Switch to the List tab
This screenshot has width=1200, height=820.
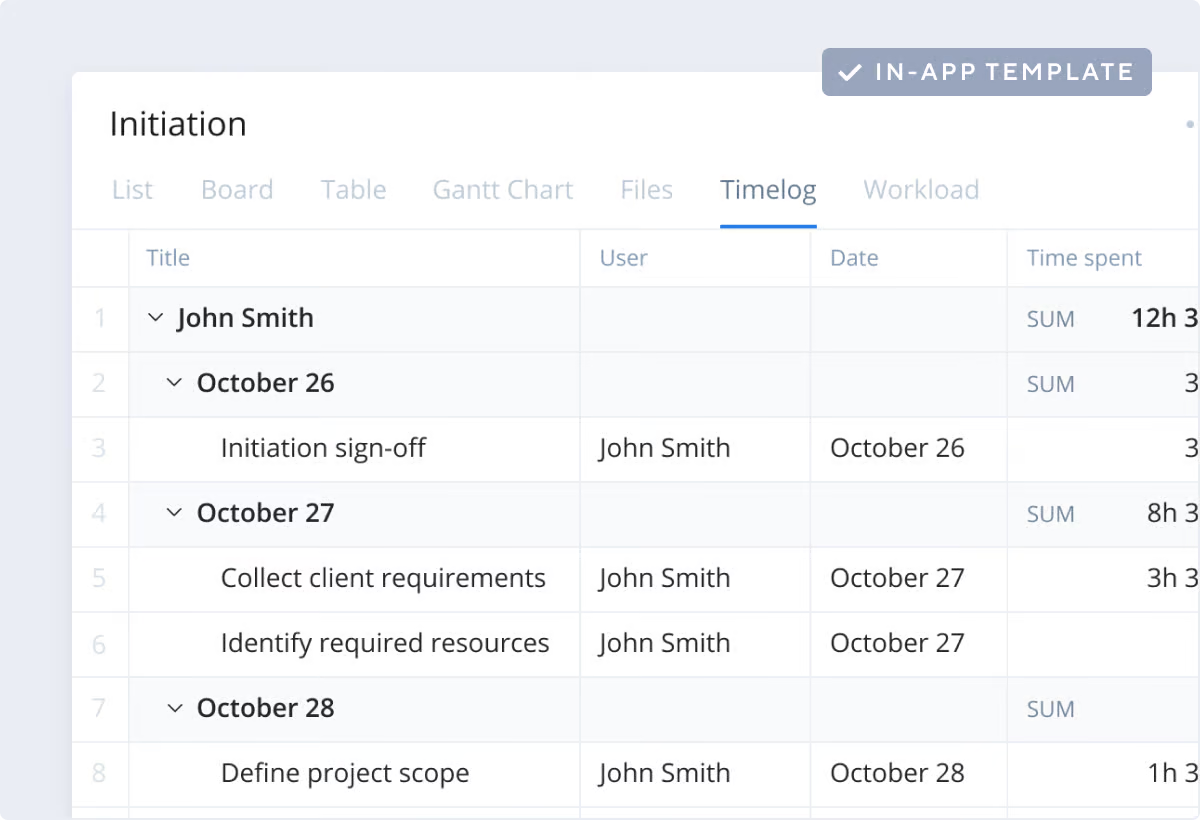(132, 190)
